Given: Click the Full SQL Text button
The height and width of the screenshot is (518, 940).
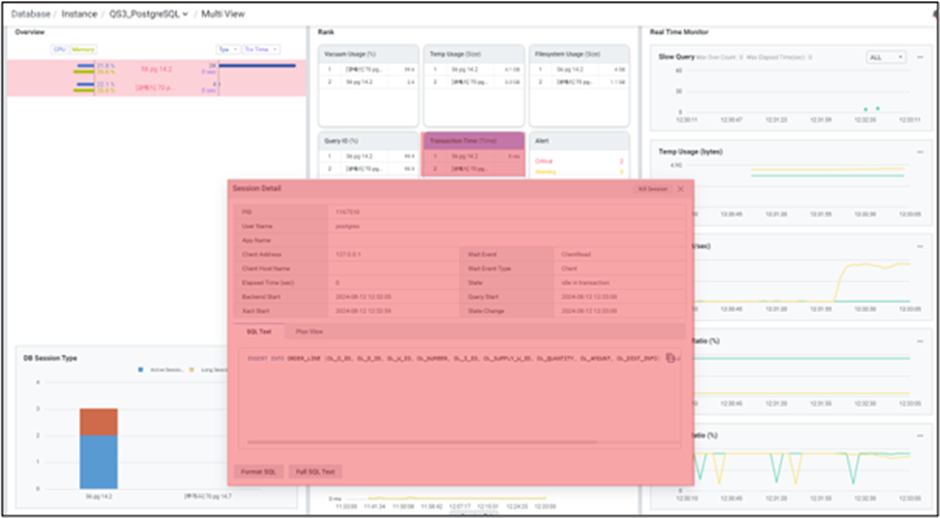Looking at the screenshot, I should 315,471.
